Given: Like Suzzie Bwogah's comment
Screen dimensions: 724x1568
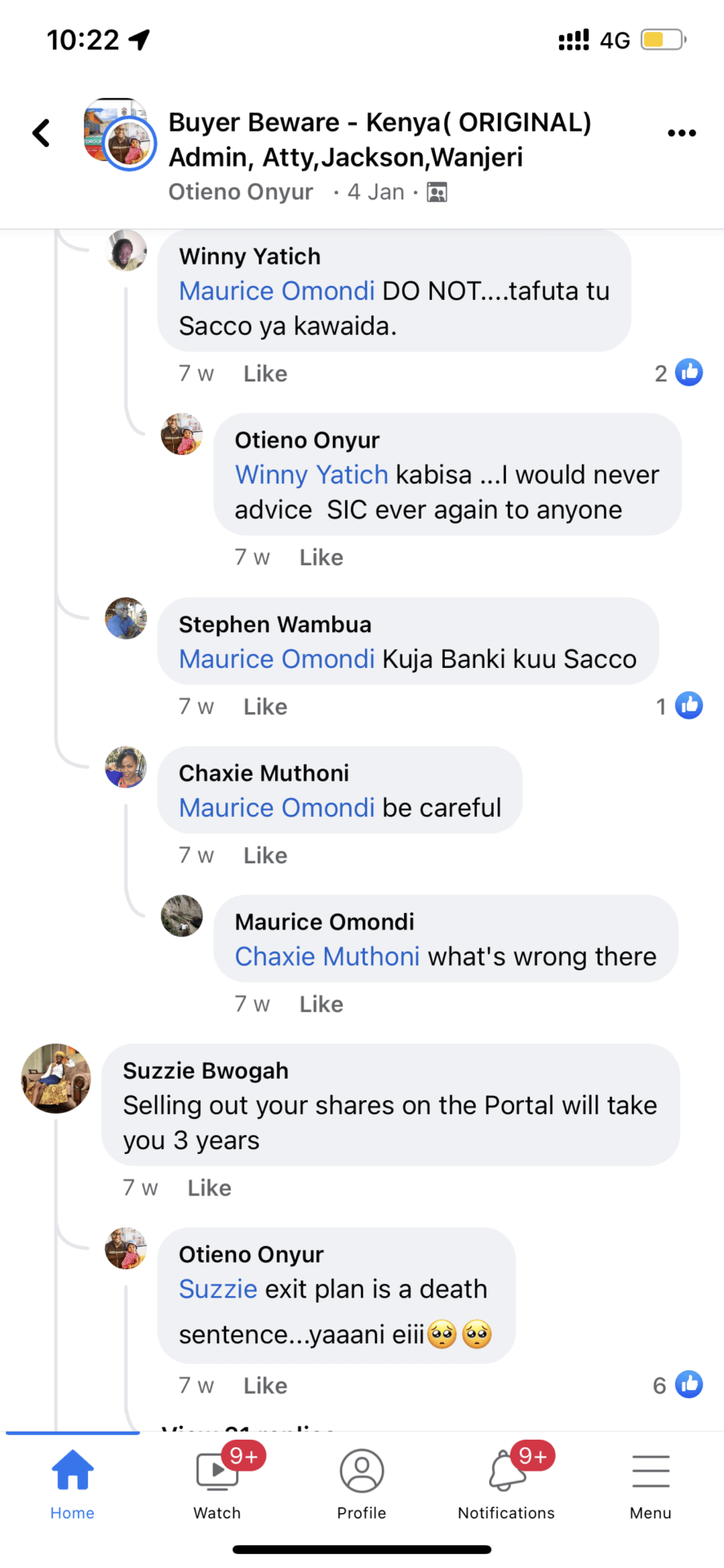Looking at the screenshot, I should [x=209, y=1187].
